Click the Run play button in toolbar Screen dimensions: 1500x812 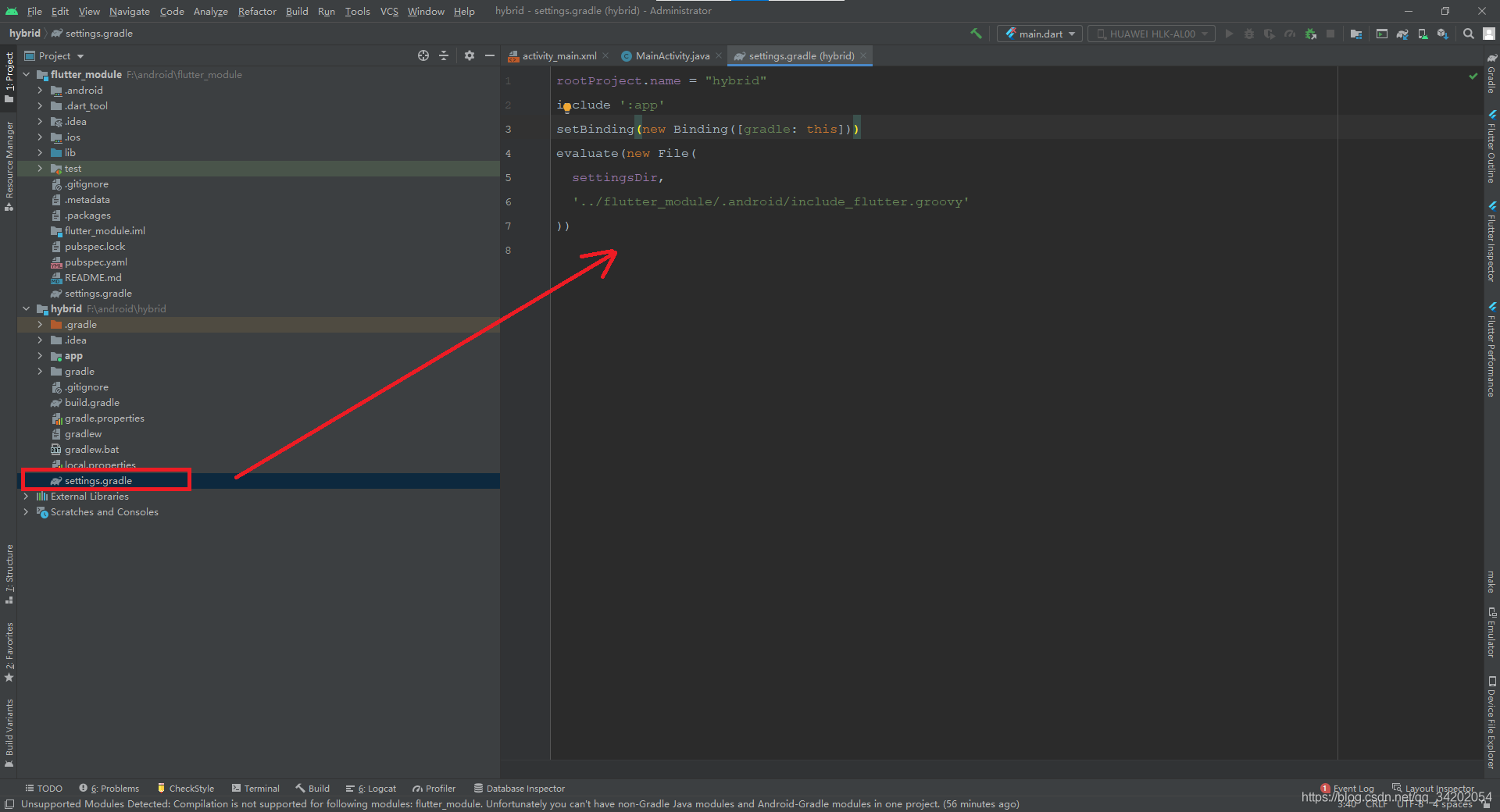pos(1229,34)
